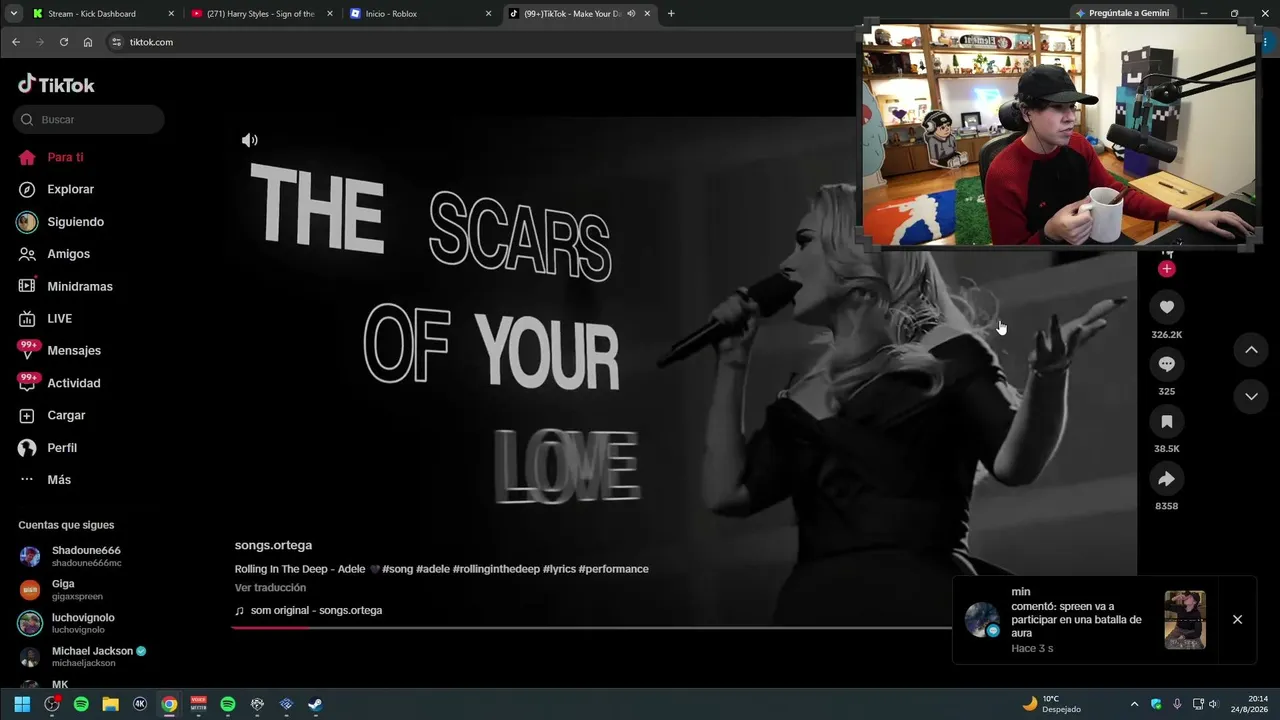This screenshot has width=1280, height=720.
Task: Open songs.ortega creator profile link
Action: coord(273,545)
